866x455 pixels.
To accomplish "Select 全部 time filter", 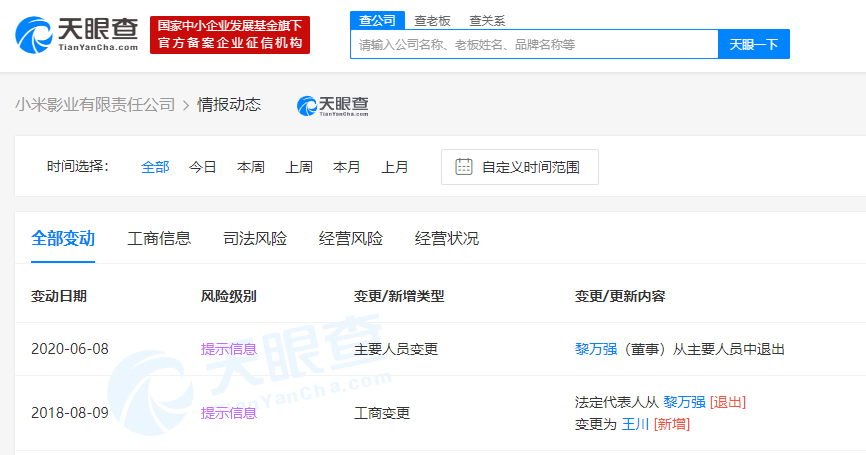I will tap(155, 167).
